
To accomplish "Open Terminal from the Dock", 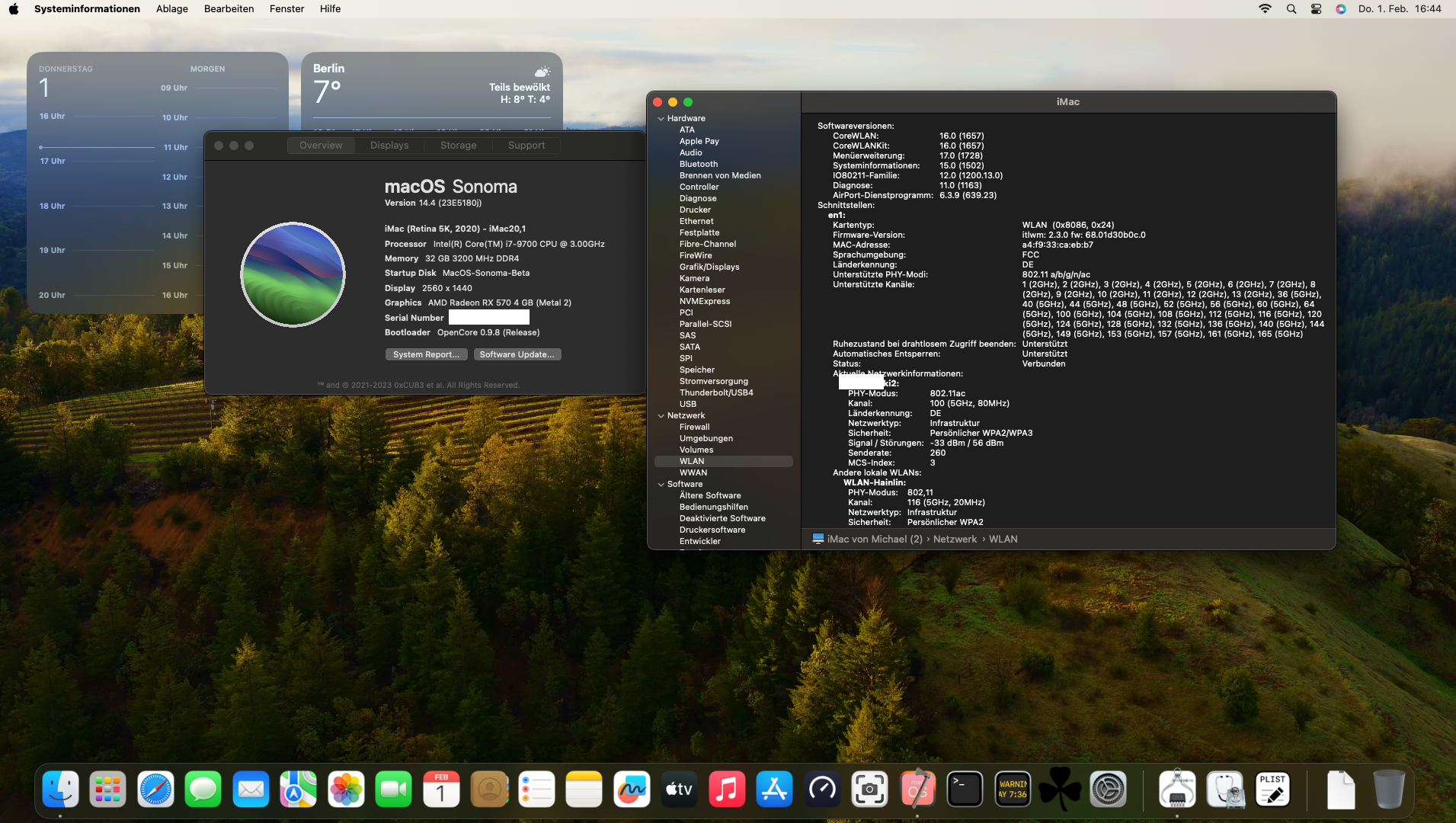I will coord(965,790).
